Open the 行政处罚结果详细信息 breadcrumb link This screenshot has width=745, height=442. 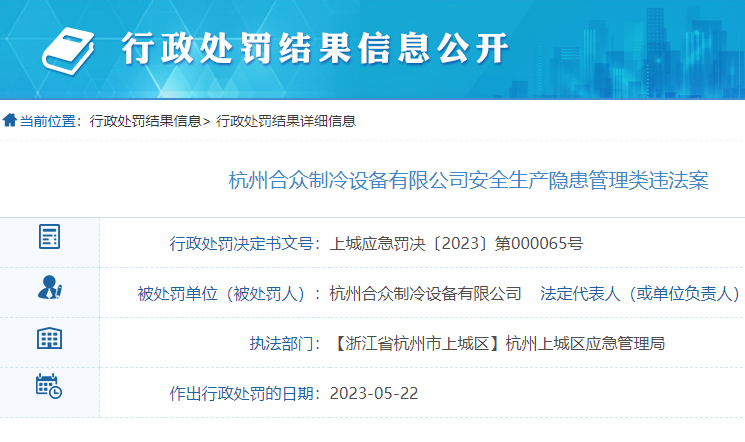point(286,121)
